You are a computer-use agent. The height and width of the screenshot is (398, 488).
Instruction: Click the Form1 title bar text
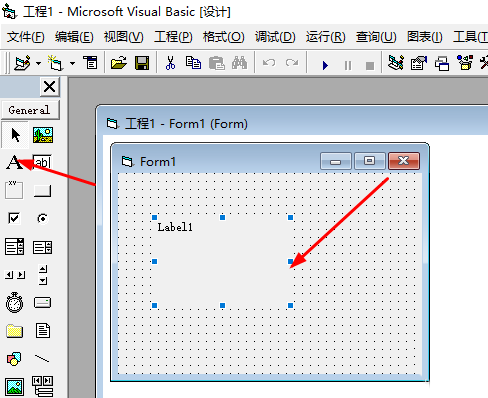click(158, 162)
